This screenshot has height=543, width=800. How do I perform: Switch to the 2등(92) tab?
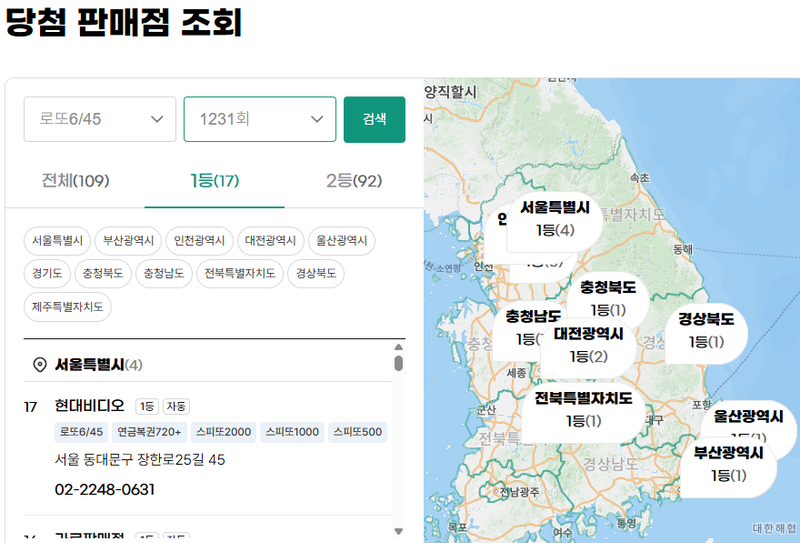click(x=354, y=181)
